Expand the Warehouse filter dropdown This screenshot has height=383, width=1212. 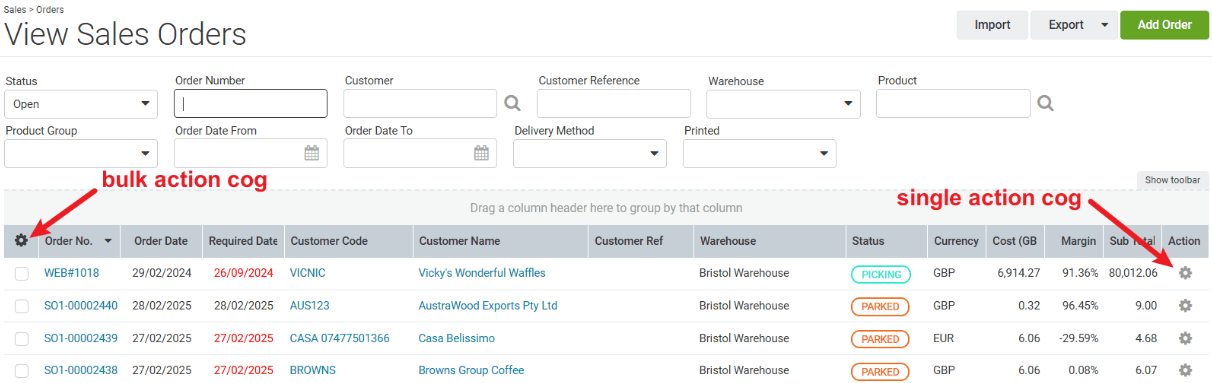coord(783,103)
